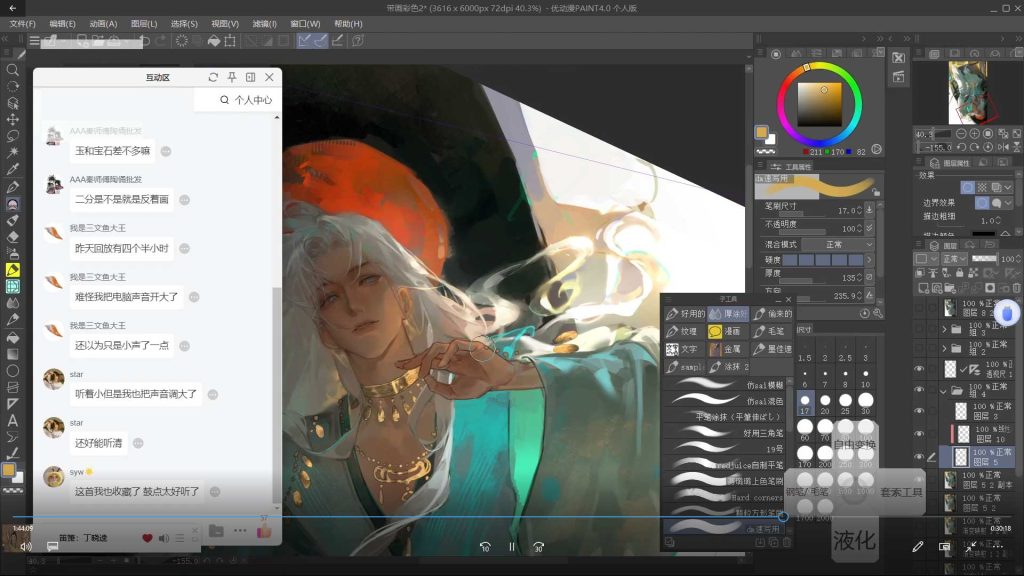Collapse the 组 4 layer folder
Viewport: 1024px width, 576px height.
944,391
